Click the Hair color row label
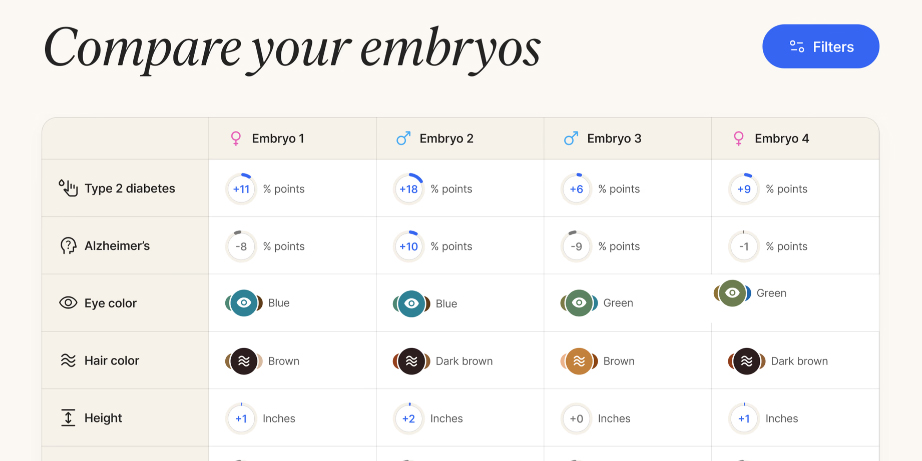This screenshot has width=922, height=461. click(x=112, y=360)
